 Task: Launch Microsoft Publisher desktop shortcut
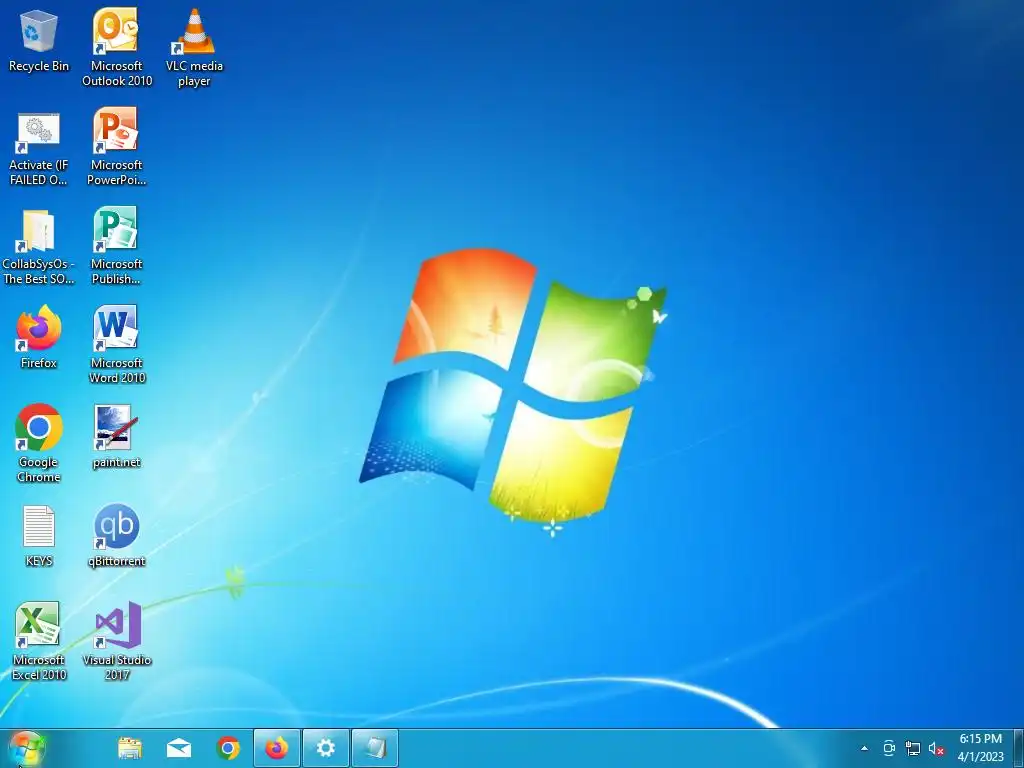point(116,246)
